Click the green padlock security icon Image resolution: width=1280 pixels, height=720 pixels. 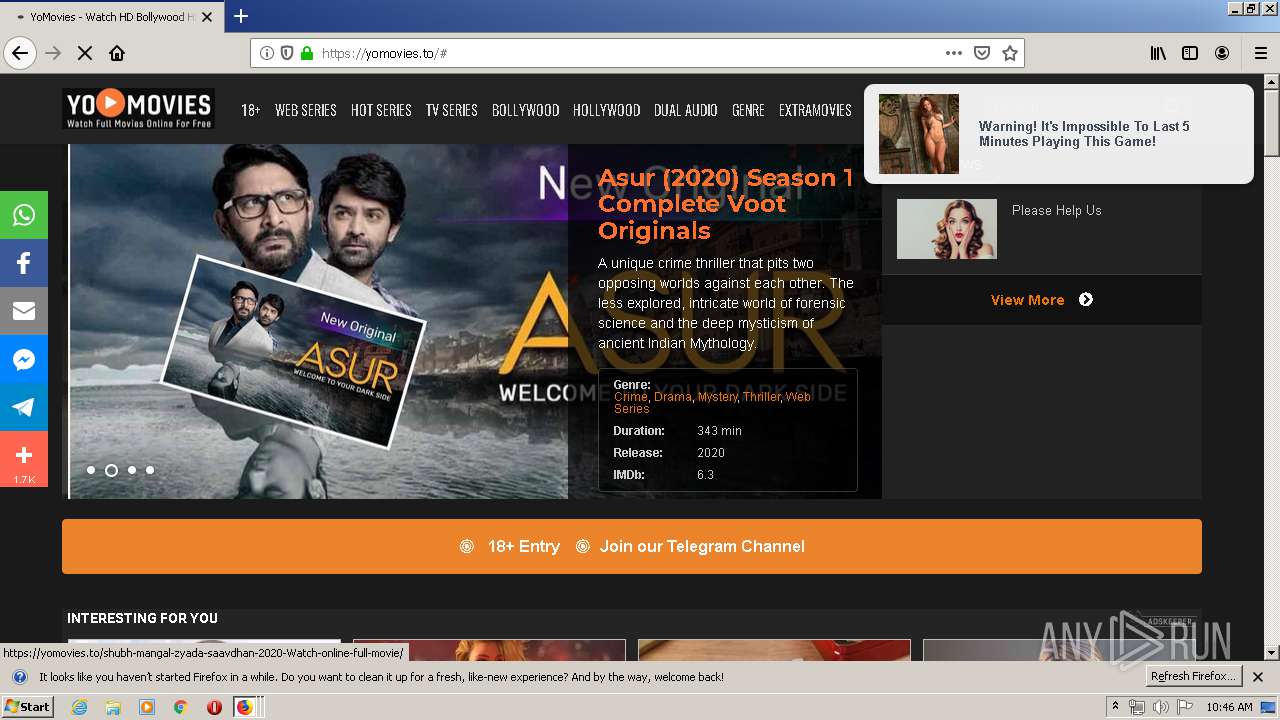[x=307, y=53]
